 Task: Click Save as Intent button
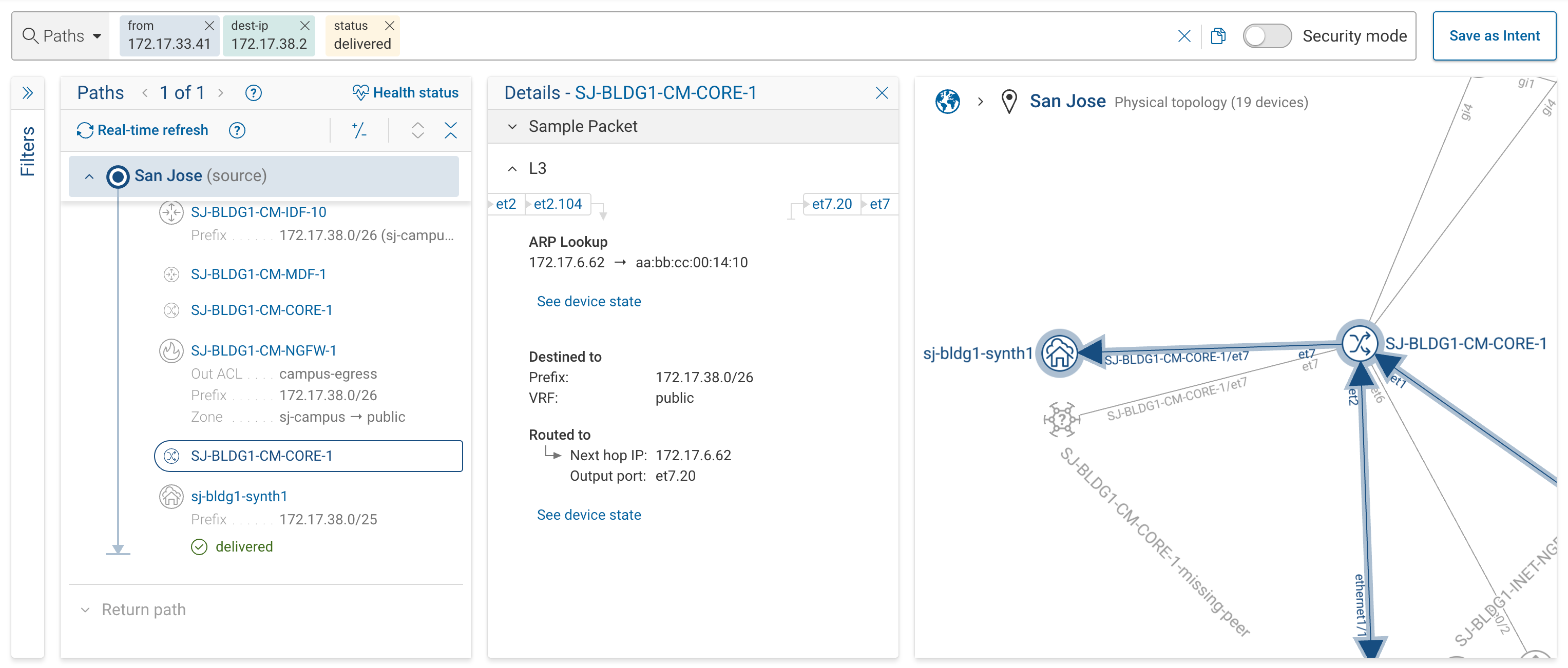click(1494, 36)
